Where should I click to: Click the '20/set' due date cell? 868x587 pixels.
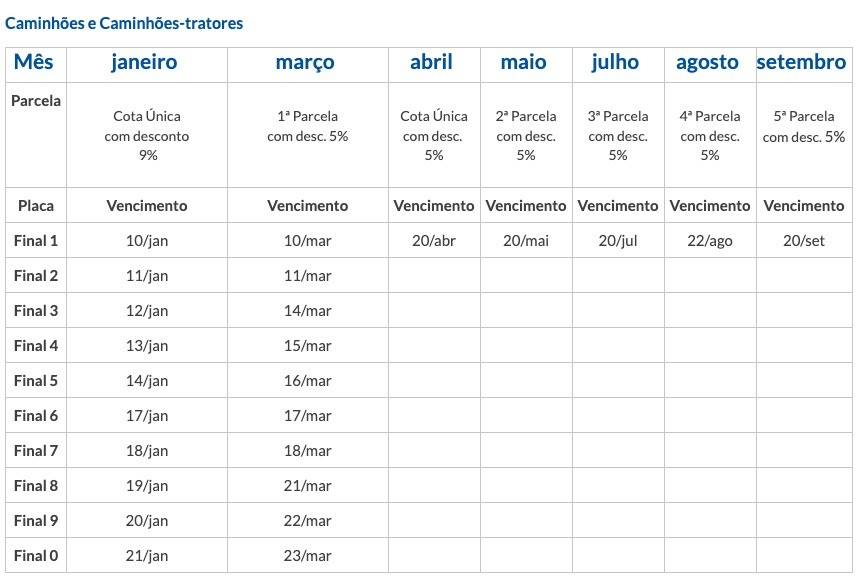803,241
